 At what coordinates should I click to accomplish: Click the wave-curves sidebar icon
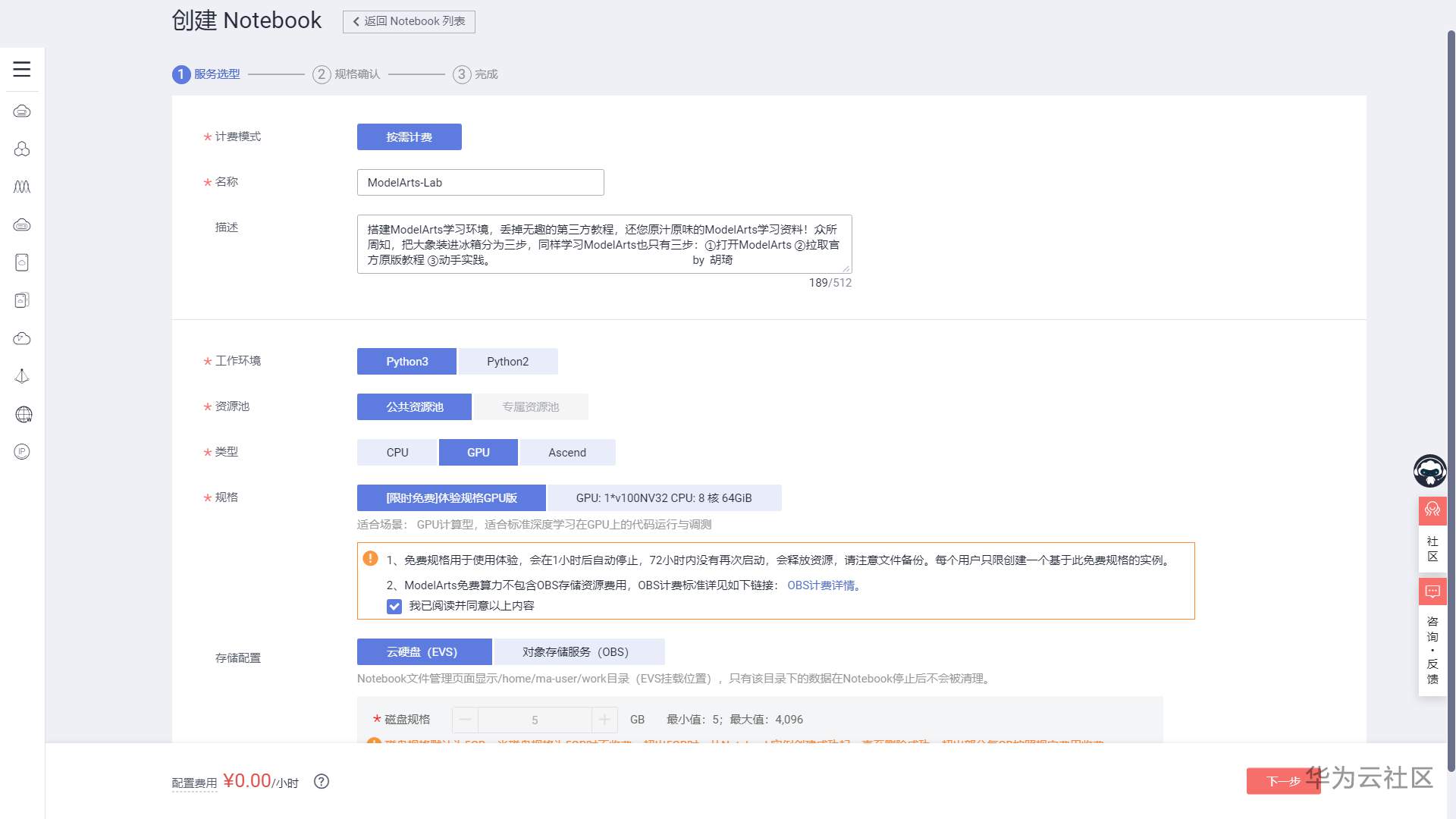point(22,187)
